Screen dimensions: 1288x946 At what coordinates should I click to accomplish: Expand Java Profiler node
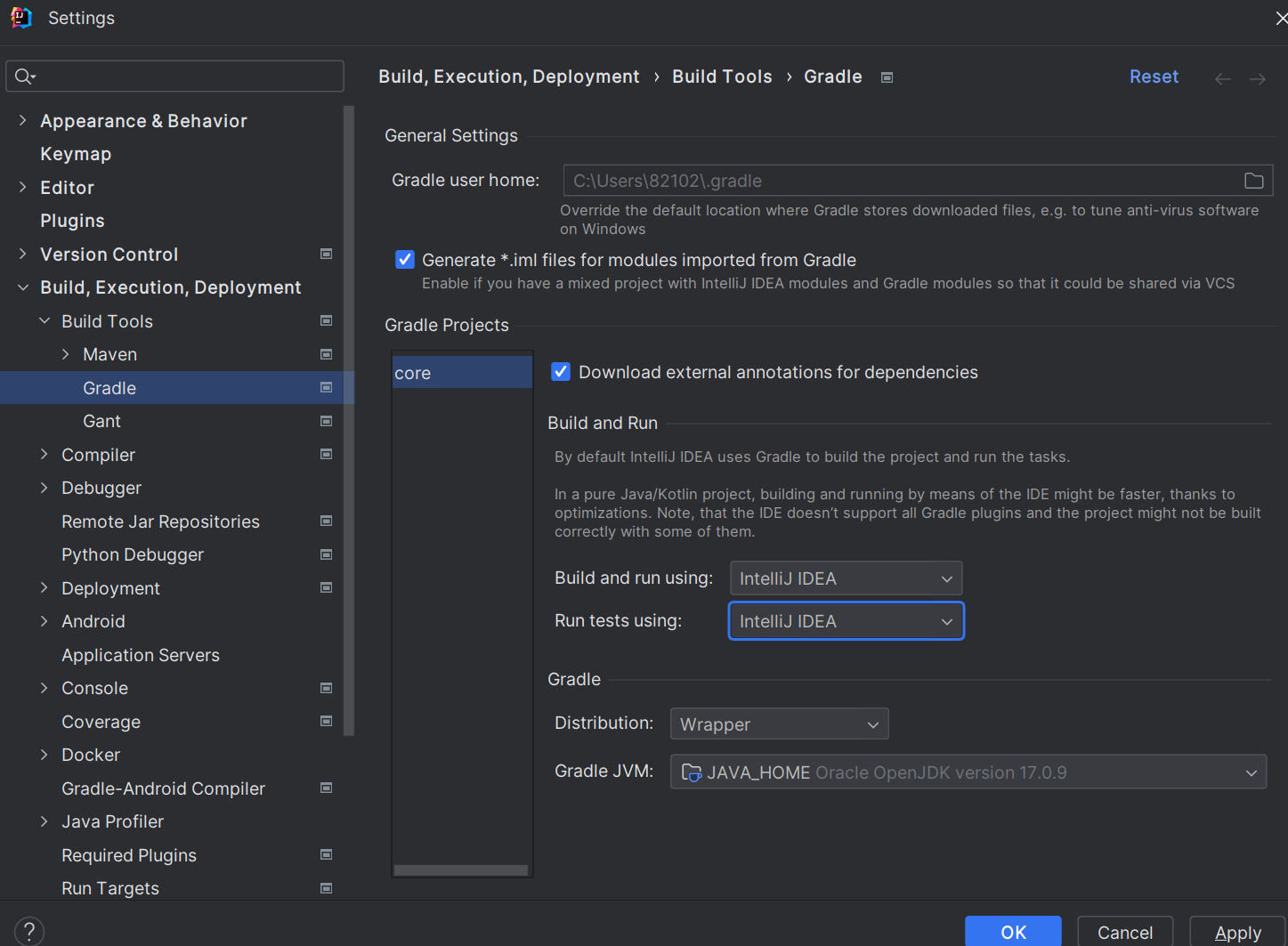coord(45,821)
